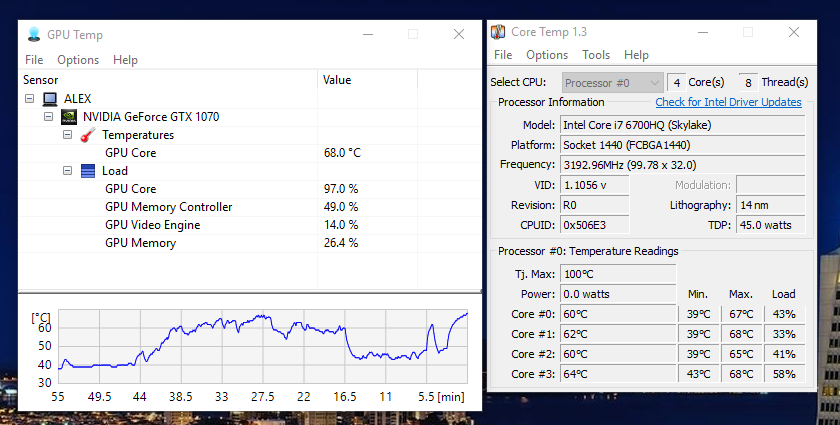Click the Sensor column header
This screenshot has width=840, height=425.
pyautogui.click(x=168, y=80)
